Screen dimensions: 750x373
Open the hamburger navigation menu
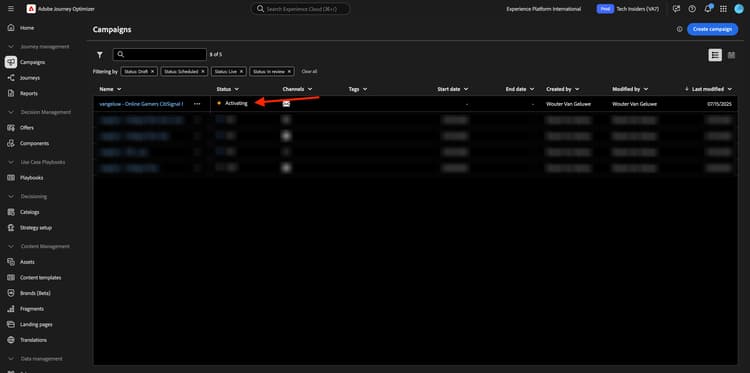point(11,9)
